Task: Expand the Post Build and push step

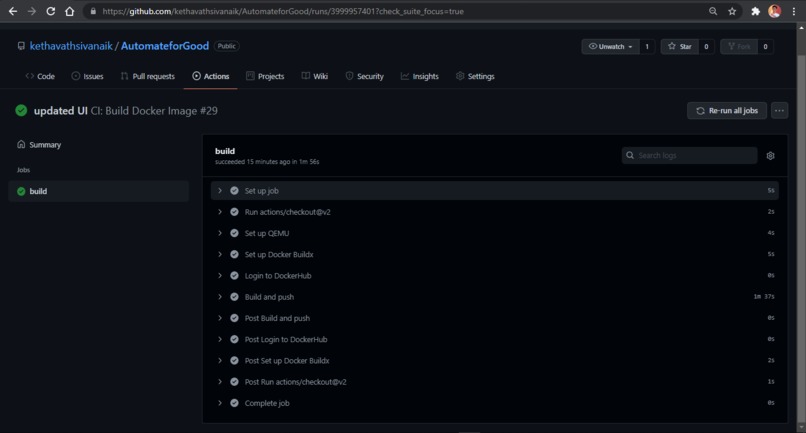Action: point(220,318)
